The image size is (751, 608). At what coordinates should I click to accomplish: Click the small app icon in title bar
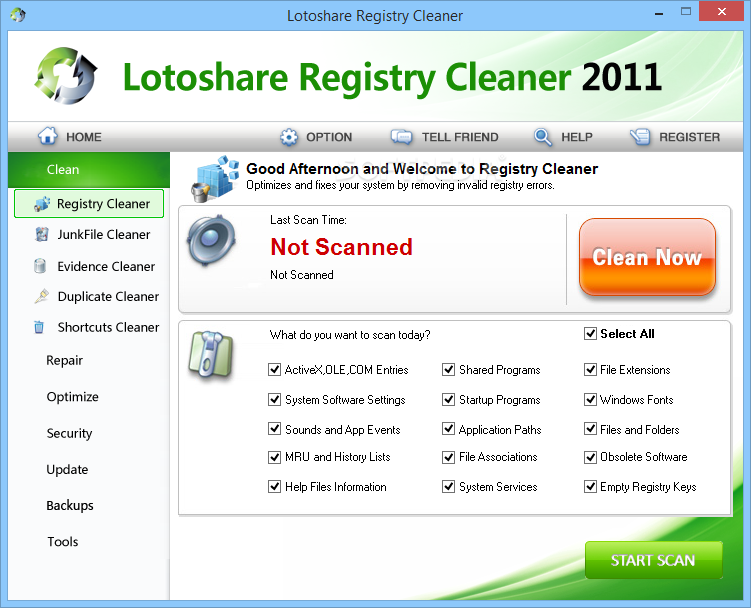(18, 15)
